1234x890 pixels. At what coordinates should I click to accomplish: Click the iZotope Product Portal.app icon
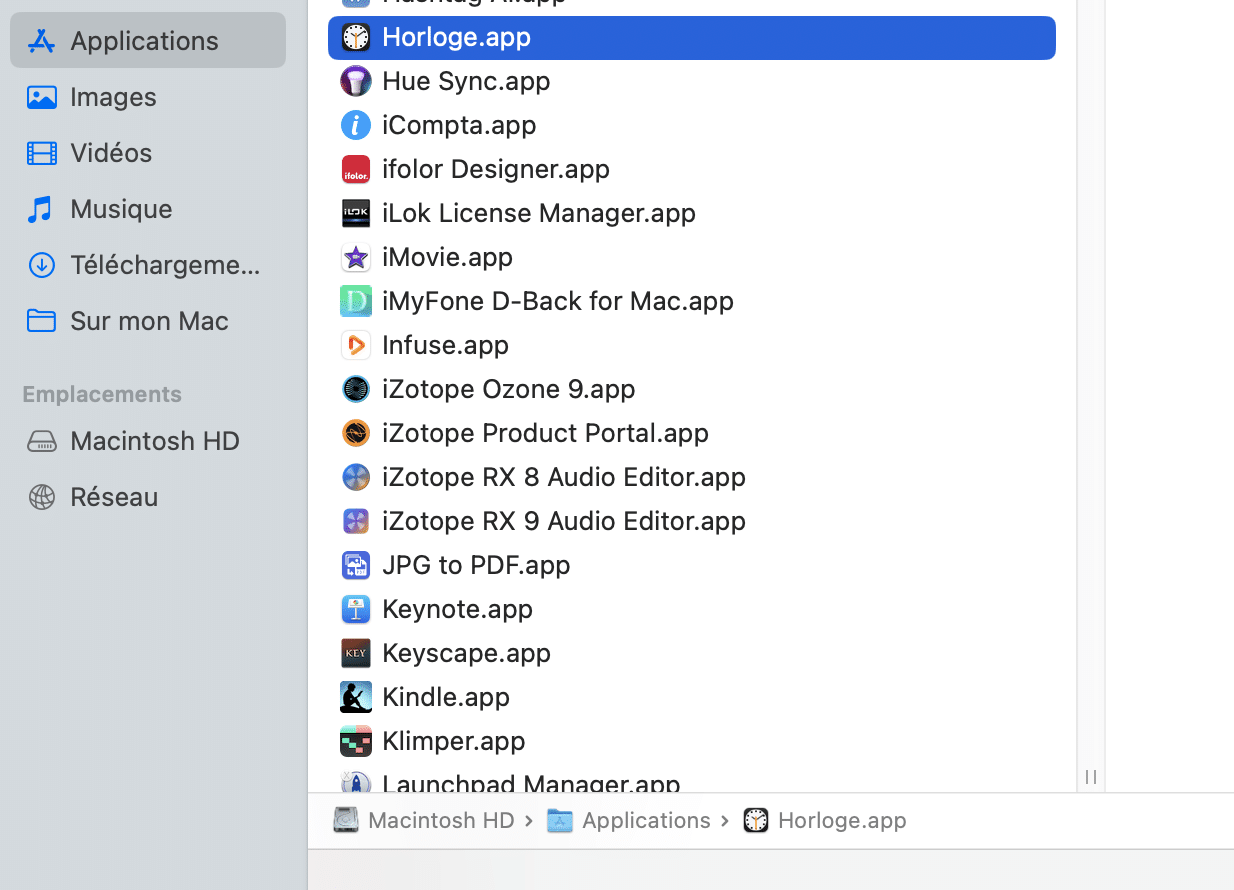click(x=356, y=433)
